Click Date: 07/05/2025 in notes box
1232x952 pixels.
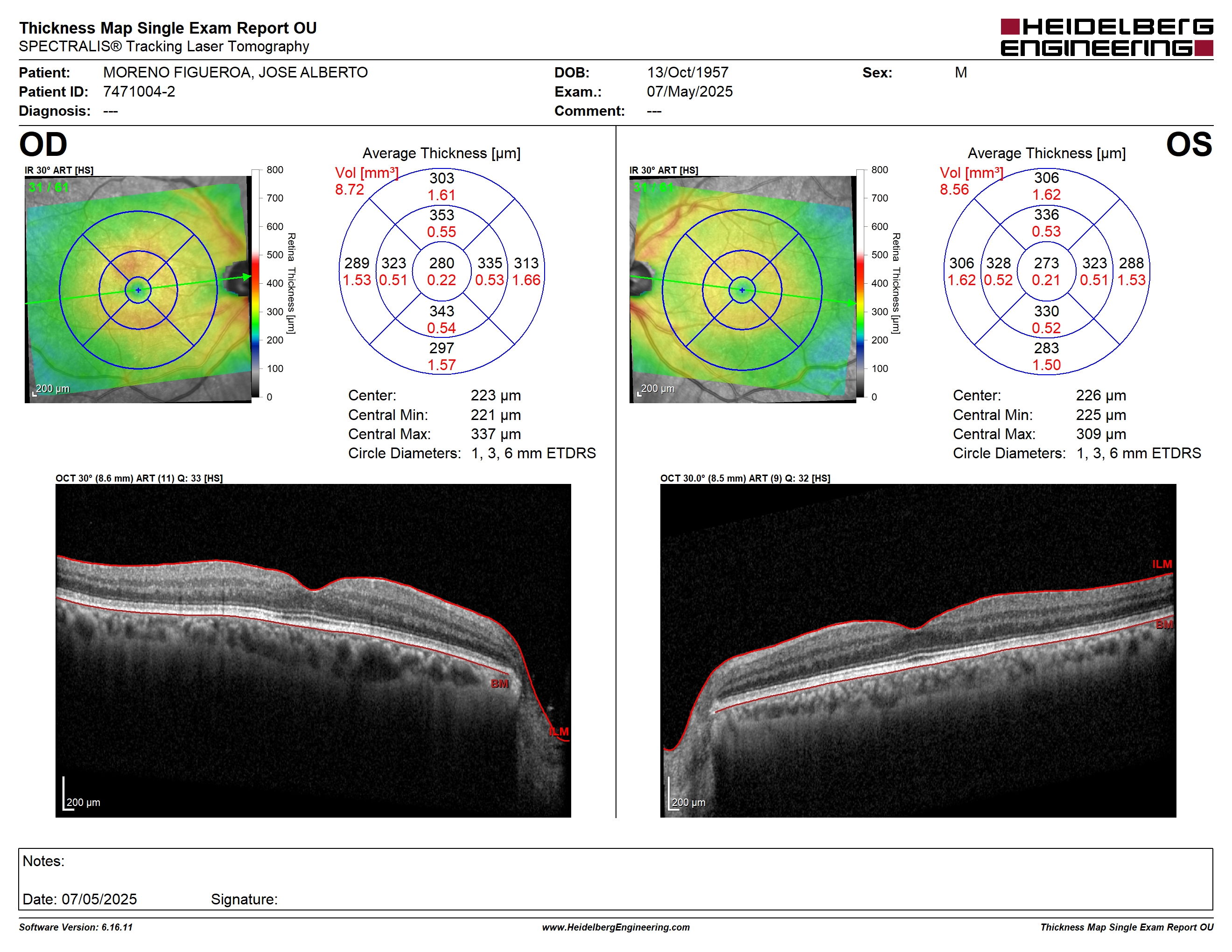tap(79, 899)
